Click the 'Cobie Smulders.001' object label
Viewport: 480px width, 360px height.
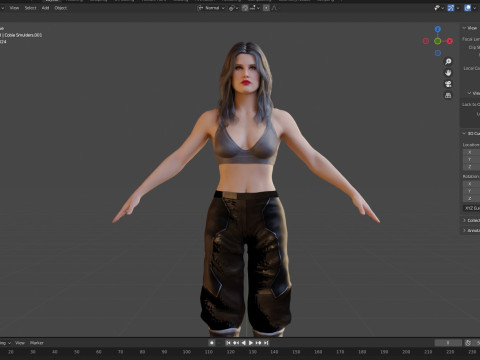[23, 35]
